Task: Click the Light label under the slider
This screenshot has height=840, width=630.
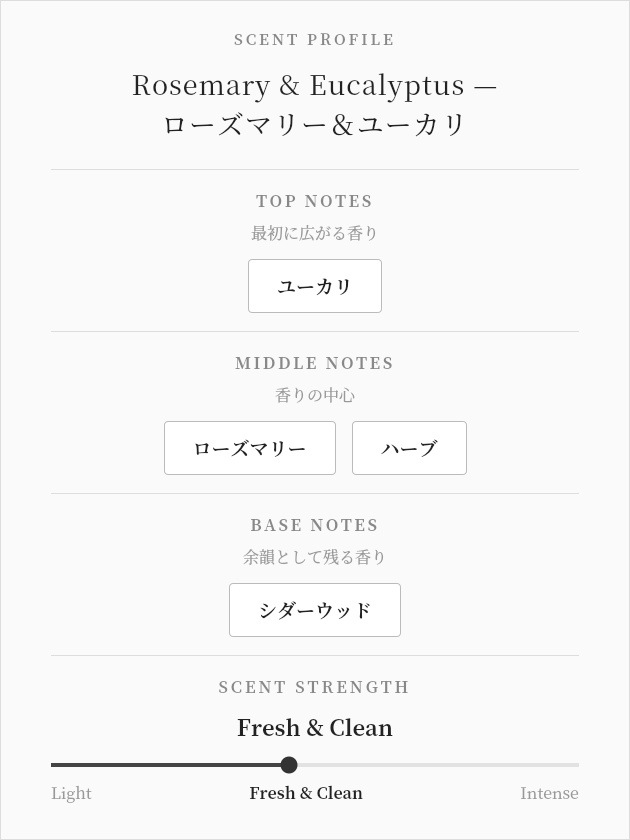Action: [x=71, y=793]
